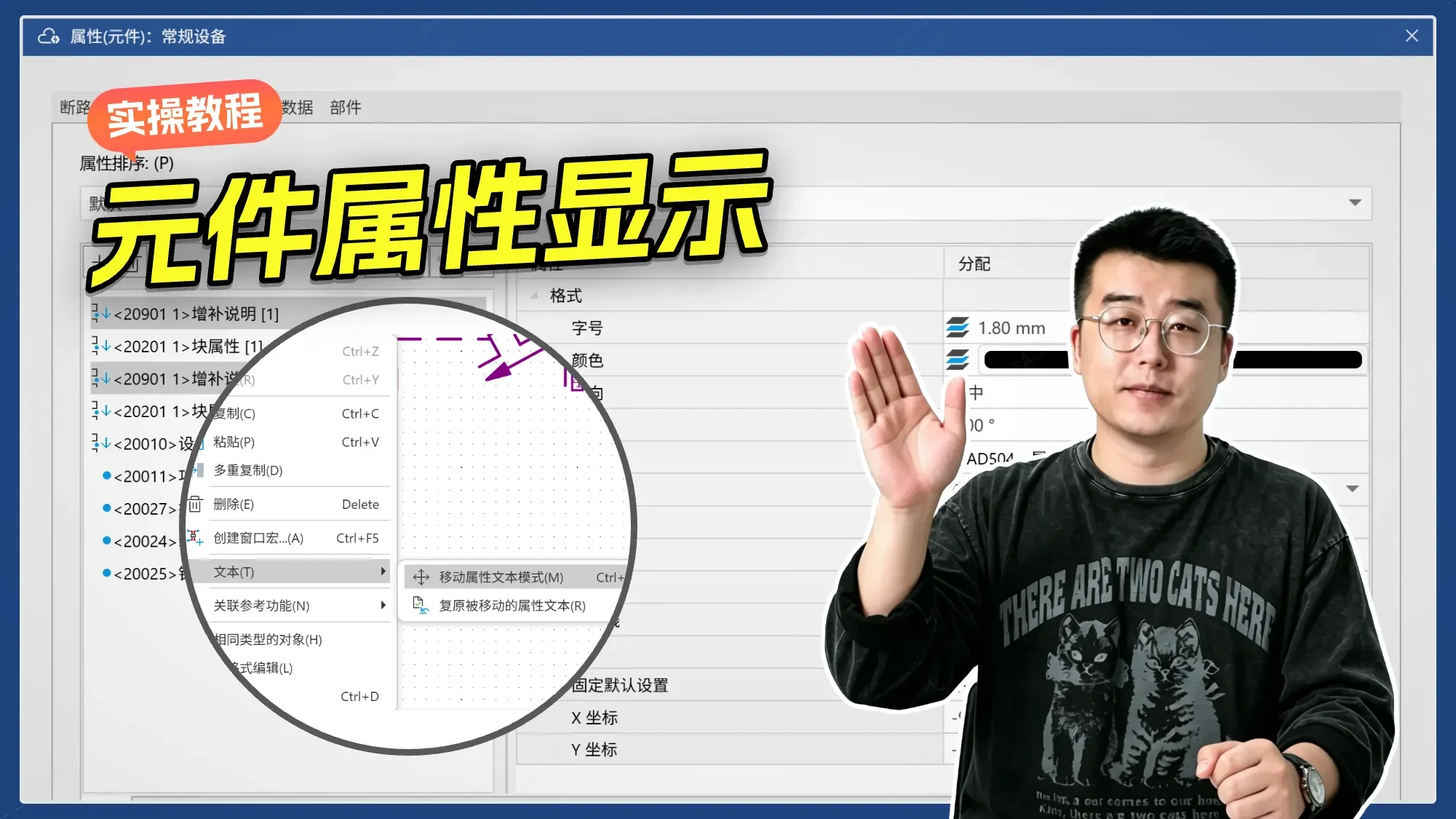
Task: Click the 字号 value 1.80 mm
Action: tap(1011, 328)
